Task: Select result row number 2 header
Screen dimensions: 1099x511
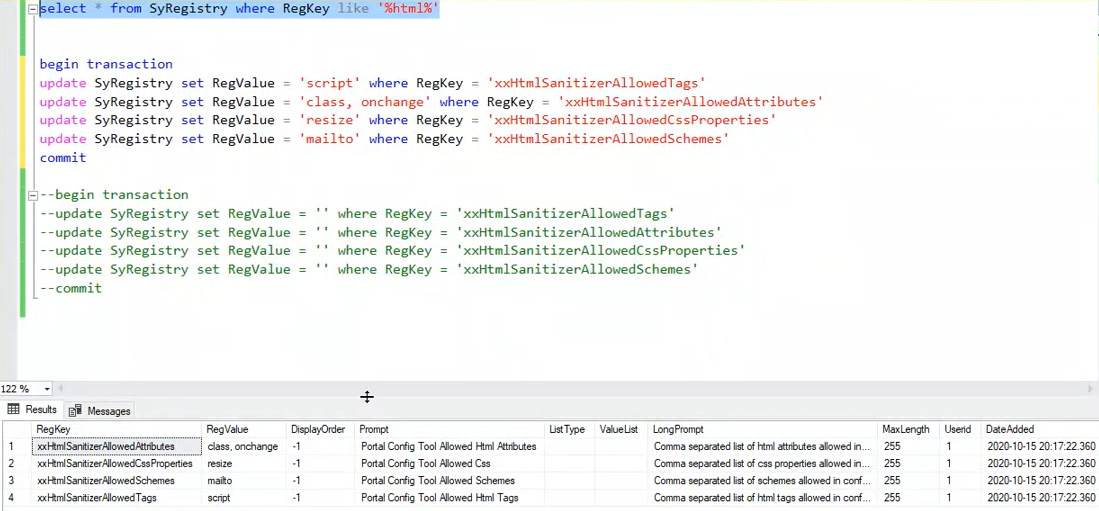Action: (x=16, y=463)
